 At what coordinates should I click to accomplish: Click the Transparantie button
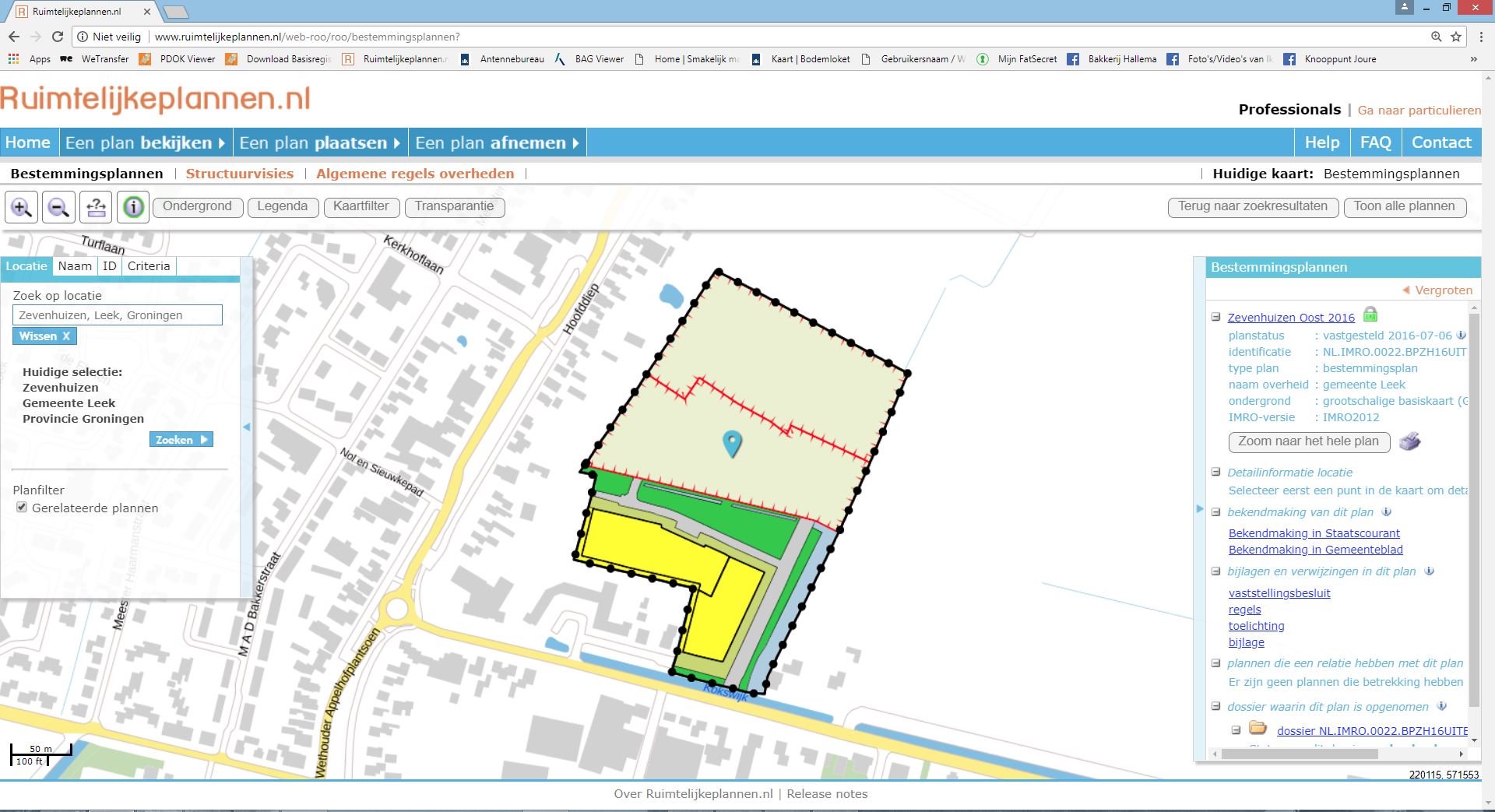pos(455,207)
